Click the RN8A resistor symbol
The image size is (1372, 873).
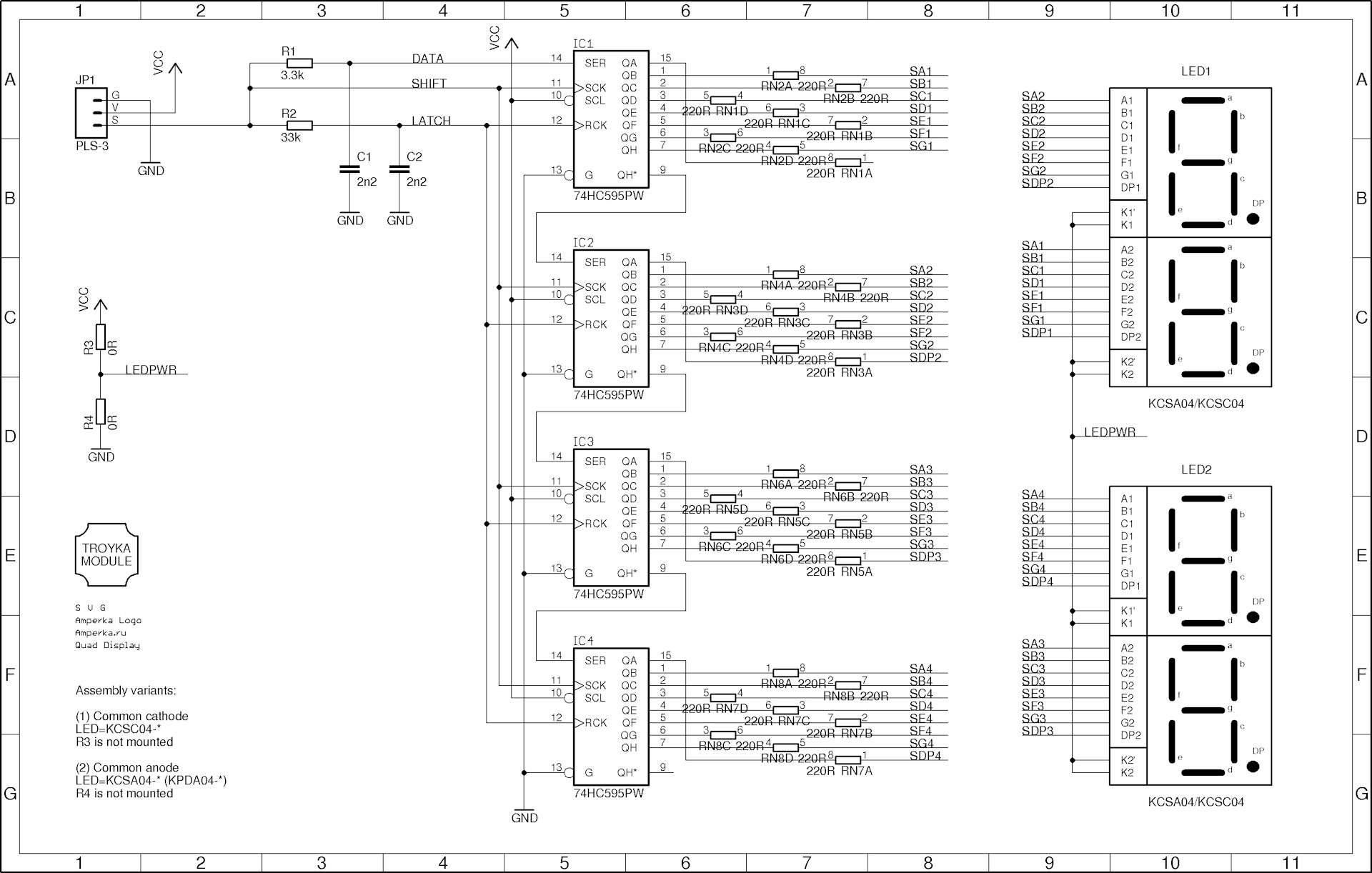tap(786, 673)
